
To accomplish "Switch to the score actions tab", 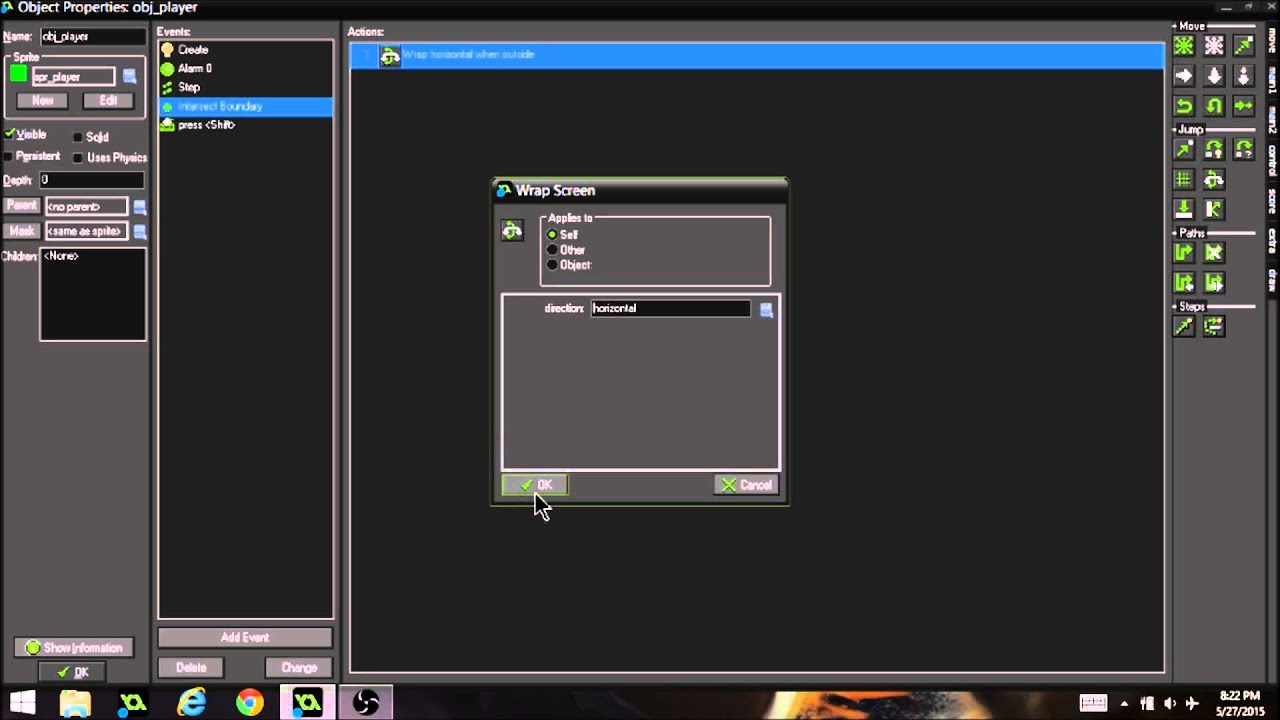I will point(1272,202).
